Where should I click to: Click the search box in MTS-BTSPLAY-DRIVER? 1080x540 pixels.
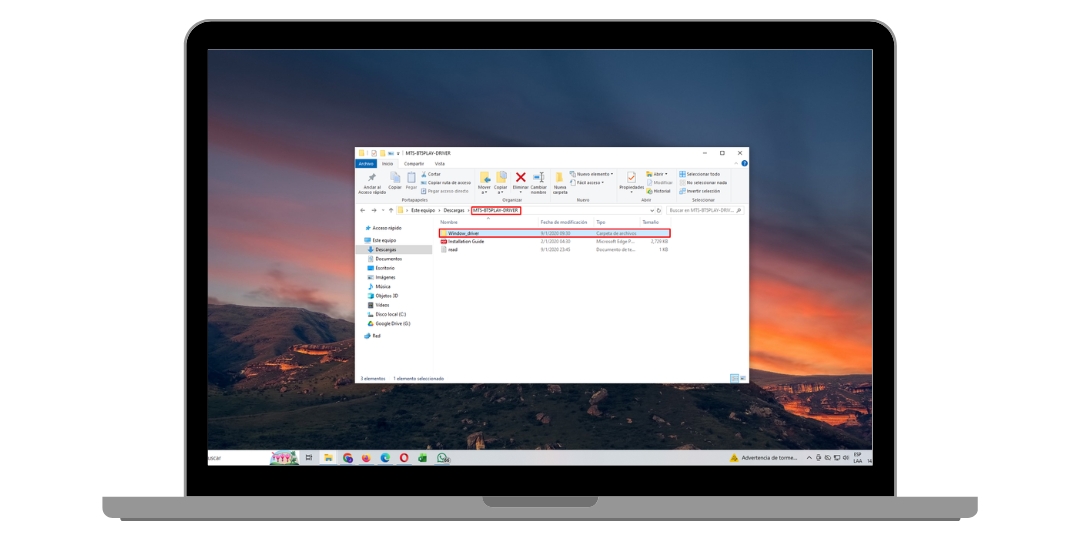pyautogui.click(x=704, y=211)
